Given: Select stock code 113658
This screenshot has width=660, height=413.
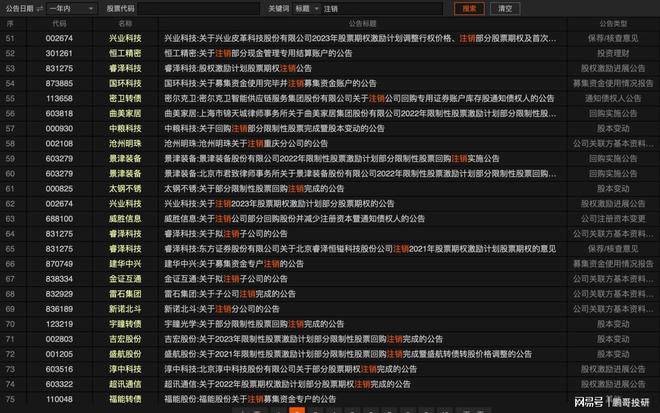Looking at the screenshot, I should click(x=59, y=99).
